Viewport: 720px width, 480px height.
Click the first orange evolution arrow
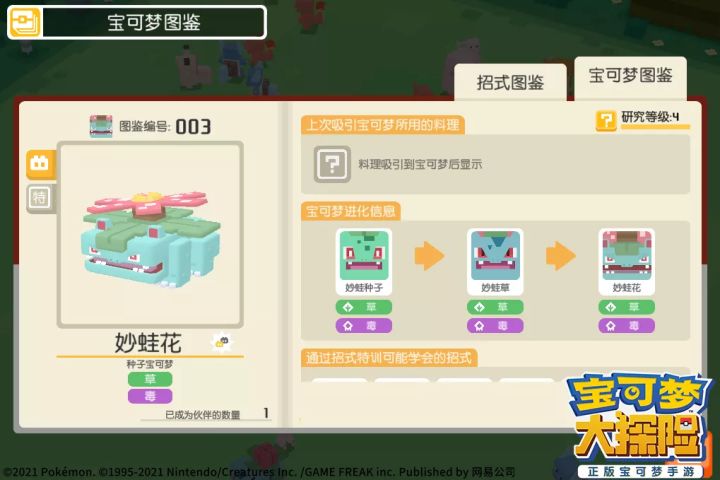(x=429, y=256)
